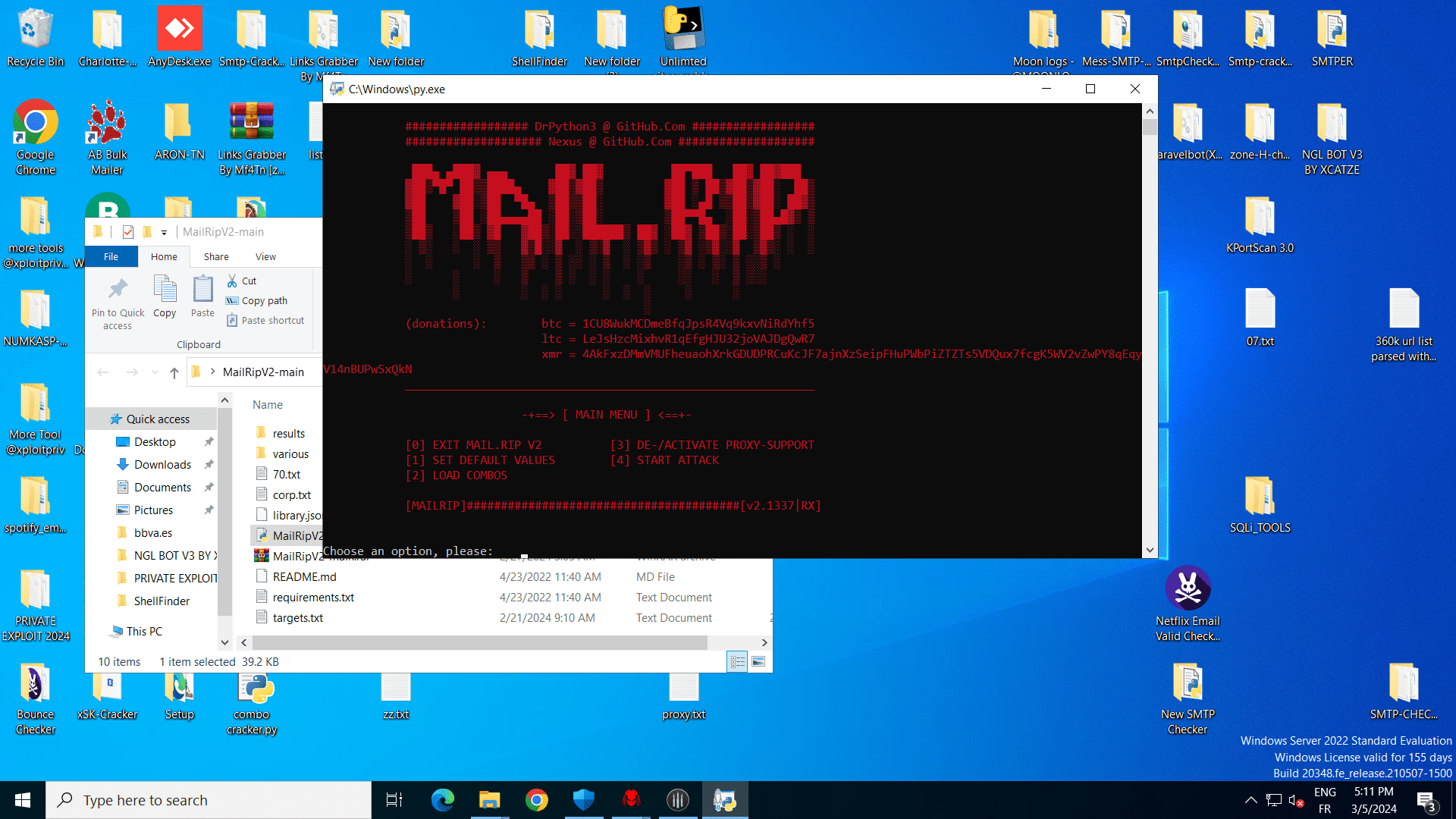This screenshot has width=1456, height=819.
Task: Click the Task View taskbar icon
Action: 394,800
